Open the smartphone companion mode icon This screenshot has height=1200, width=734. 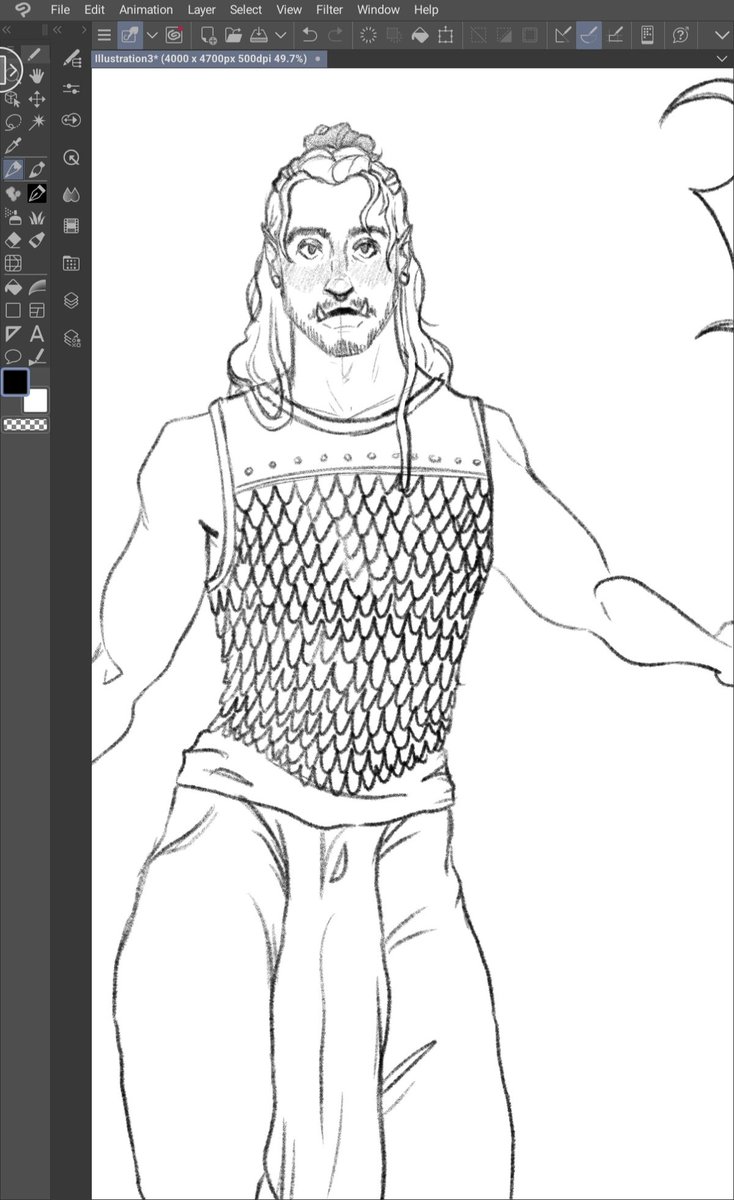pos(648,35)
